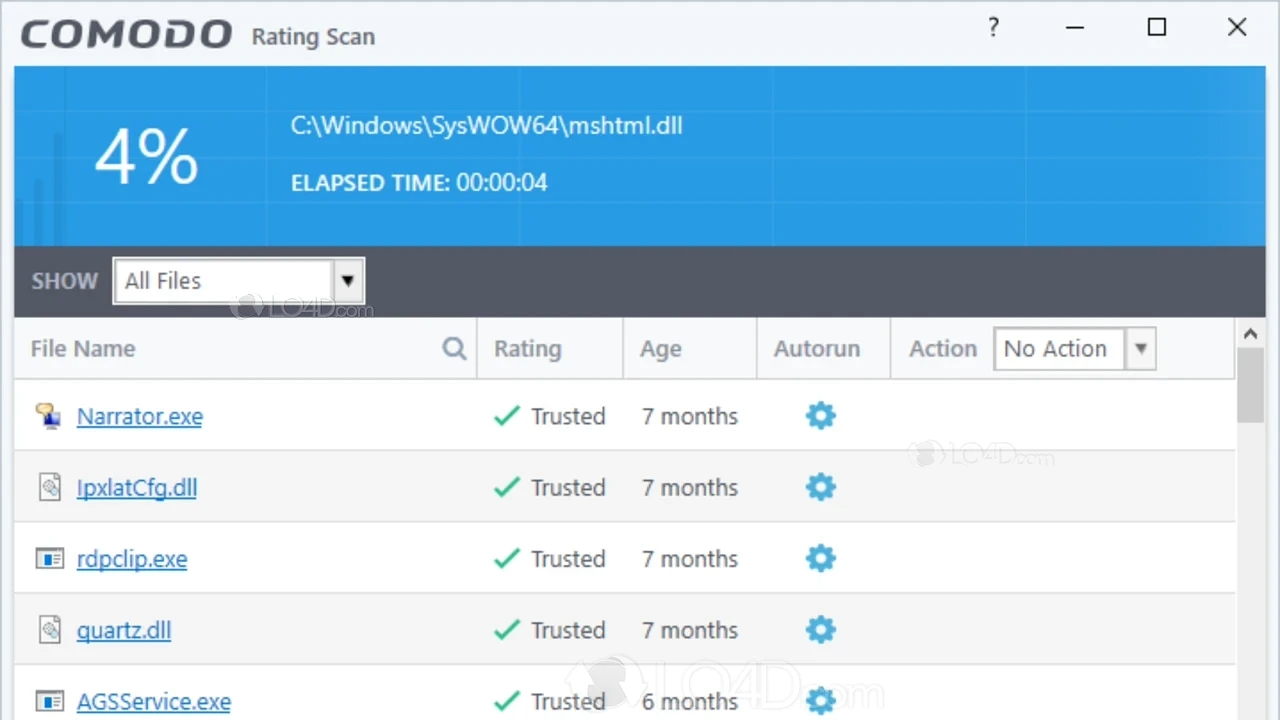Viewport: 1280px width, 720px height.
Task: Click the search magnifier in File Name header
Action: click(454, 348)
